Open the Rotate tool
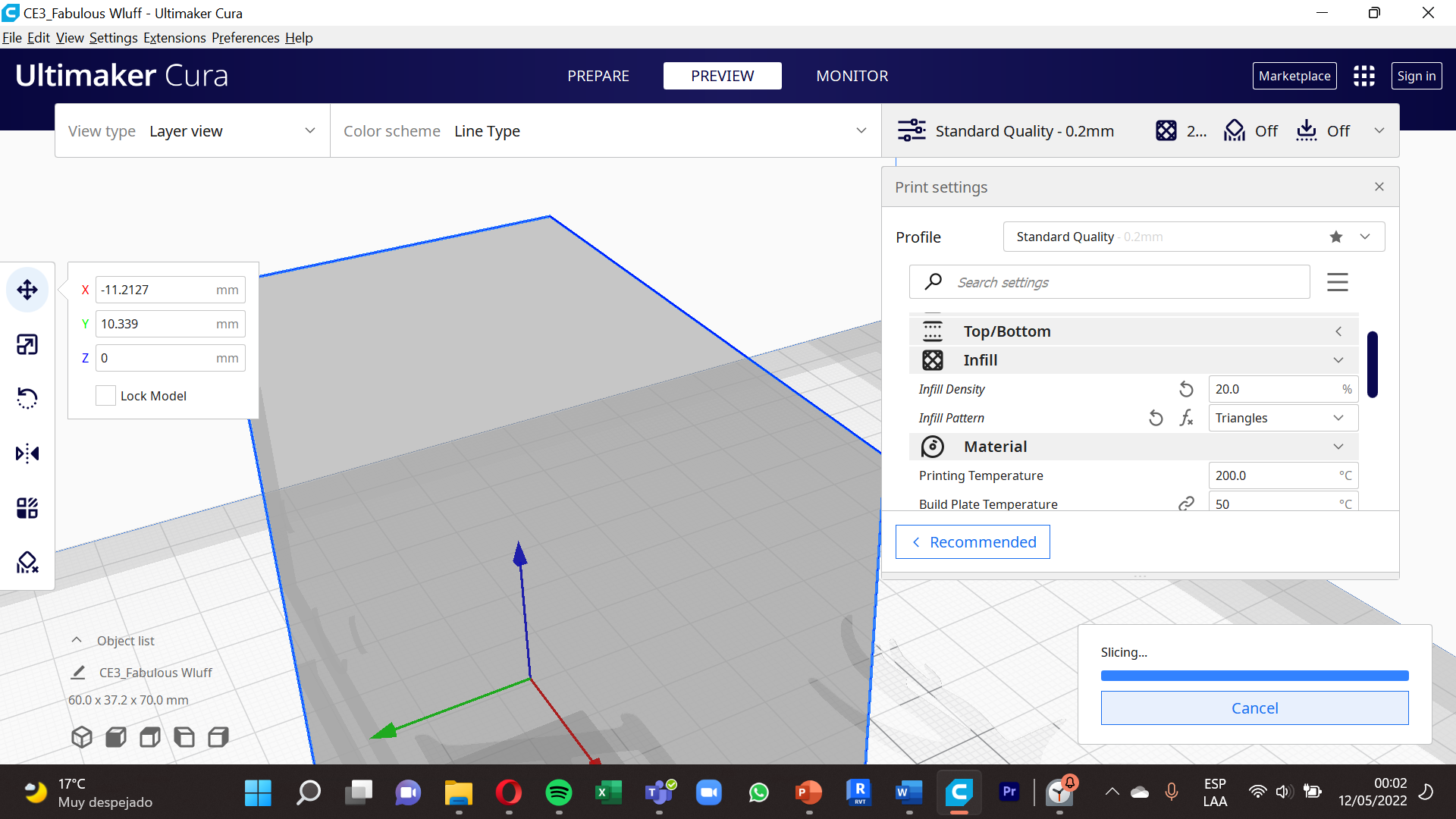The width and height of the screenshot is (1456, 819). (27, 398)
